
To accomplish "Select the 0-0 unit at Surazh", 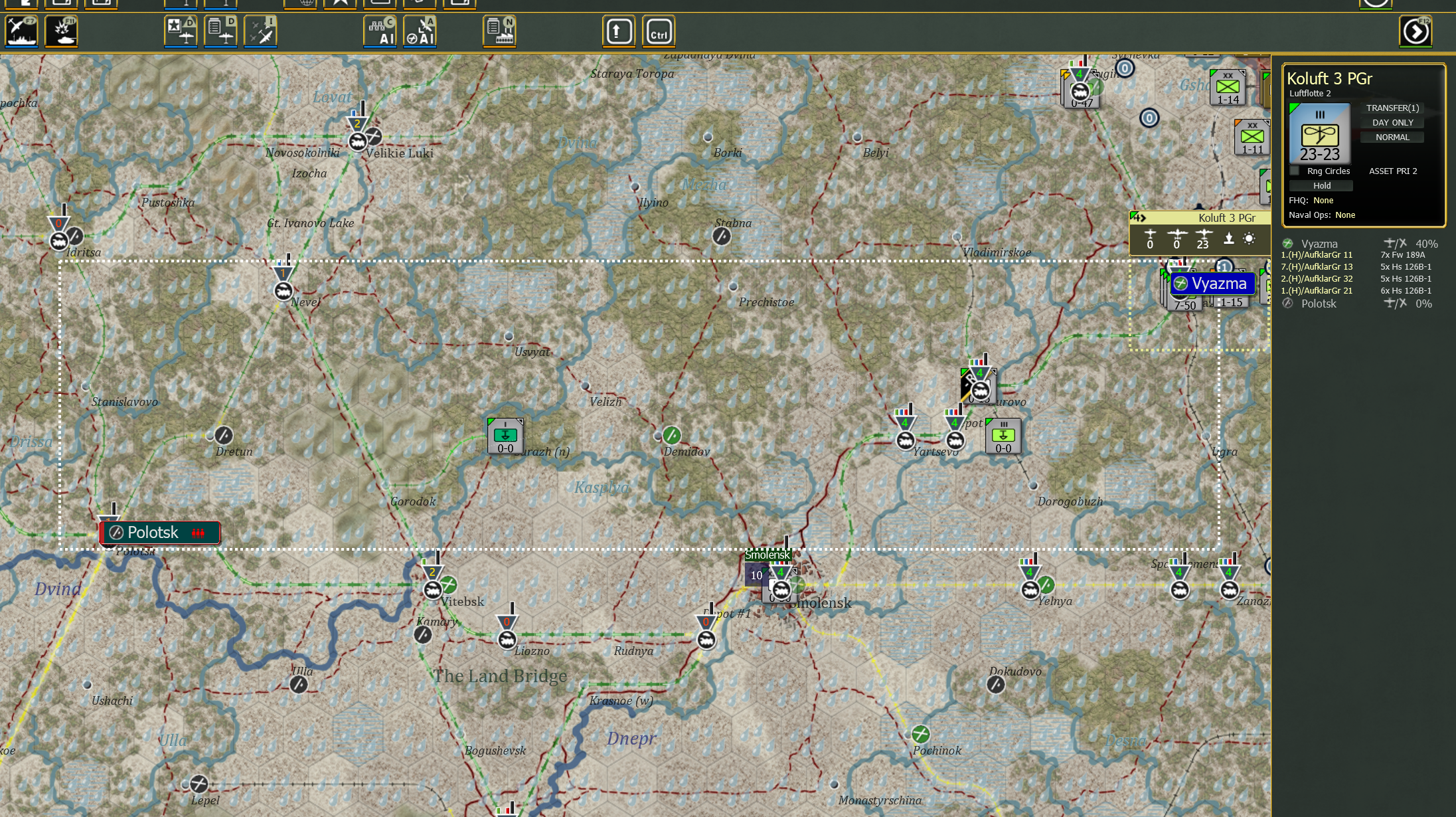I will (505, 436).
